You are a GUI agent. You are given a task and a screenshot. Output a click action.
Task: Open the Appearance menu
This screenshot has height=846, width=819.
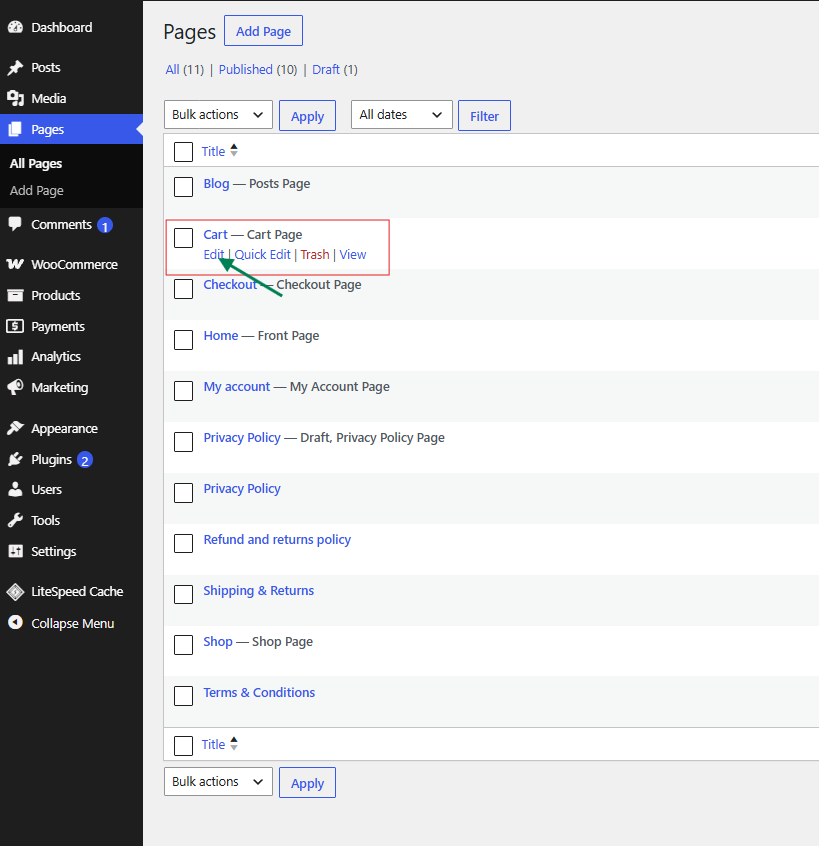point(71,428)
